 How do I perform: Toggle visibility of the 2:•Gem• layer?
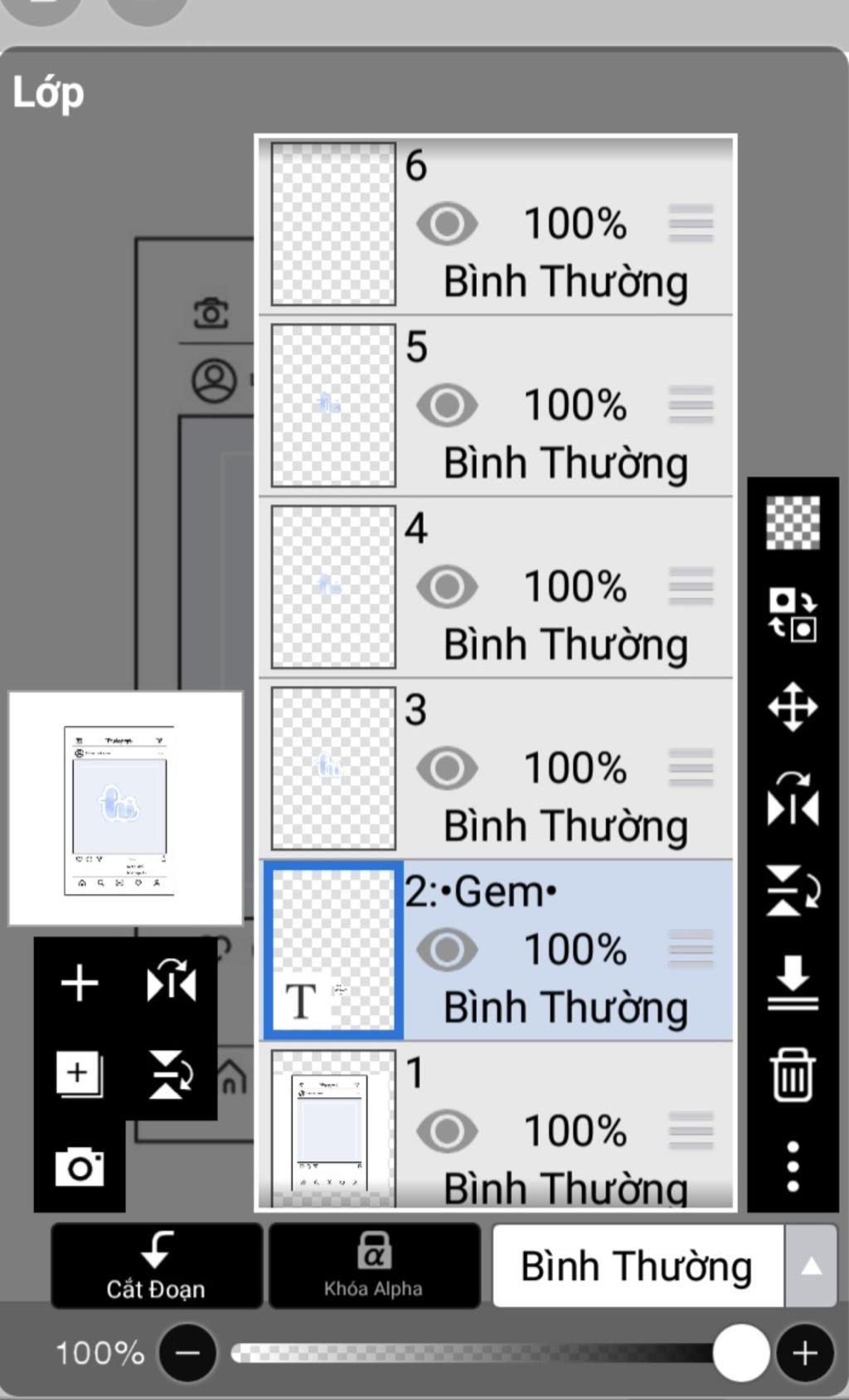(447, 950)
